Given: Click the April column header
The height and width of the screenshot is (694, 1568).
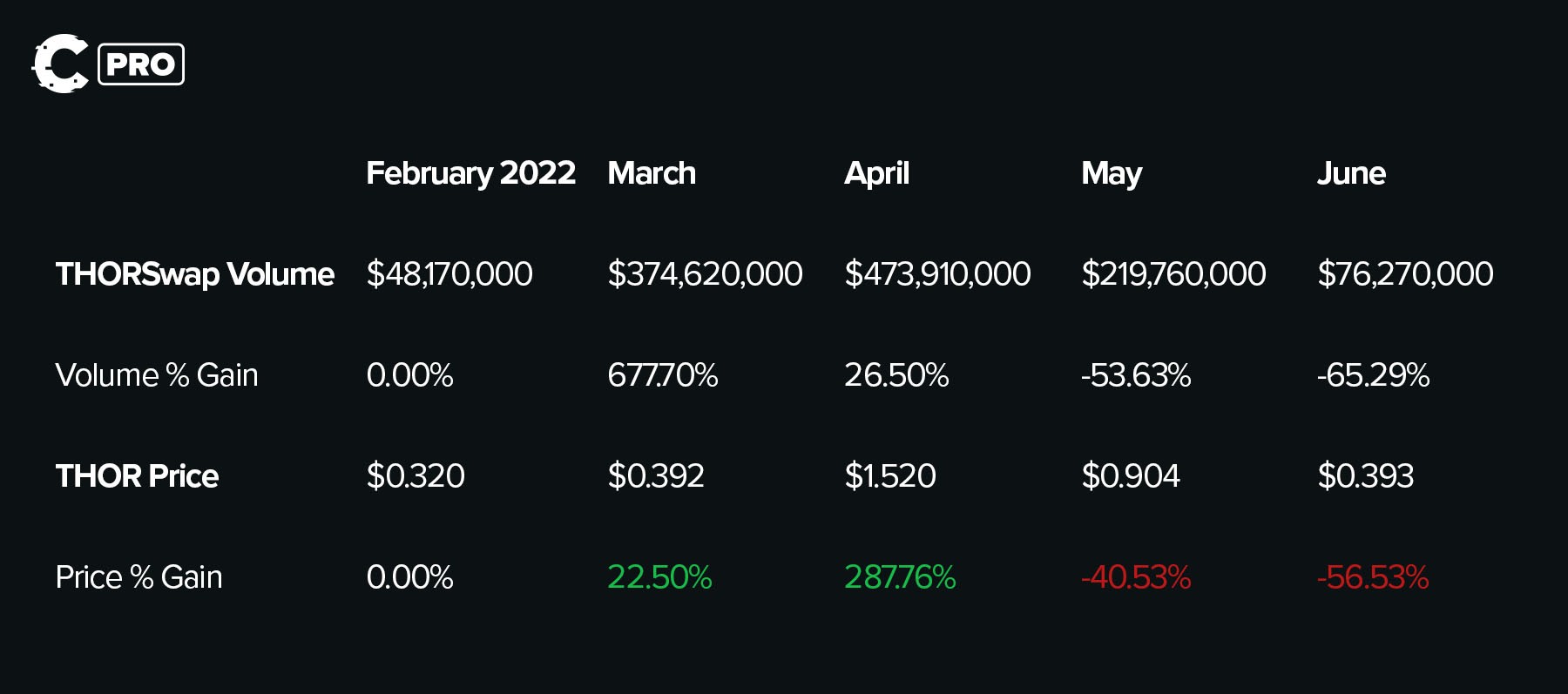Looking at the screenshot, I should click(876, 173).
